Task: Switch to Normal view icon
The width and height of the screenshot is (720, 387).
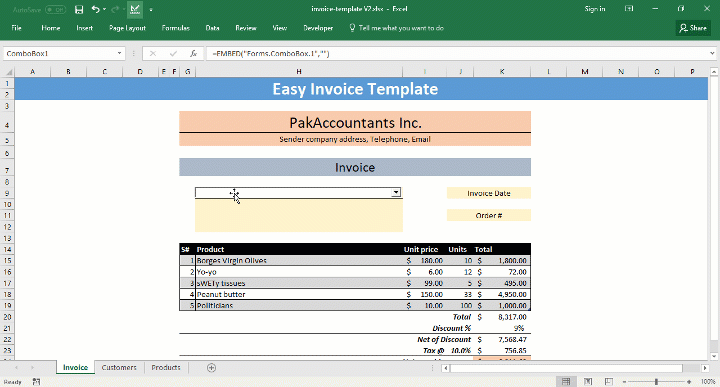Action: coord(566,381)
